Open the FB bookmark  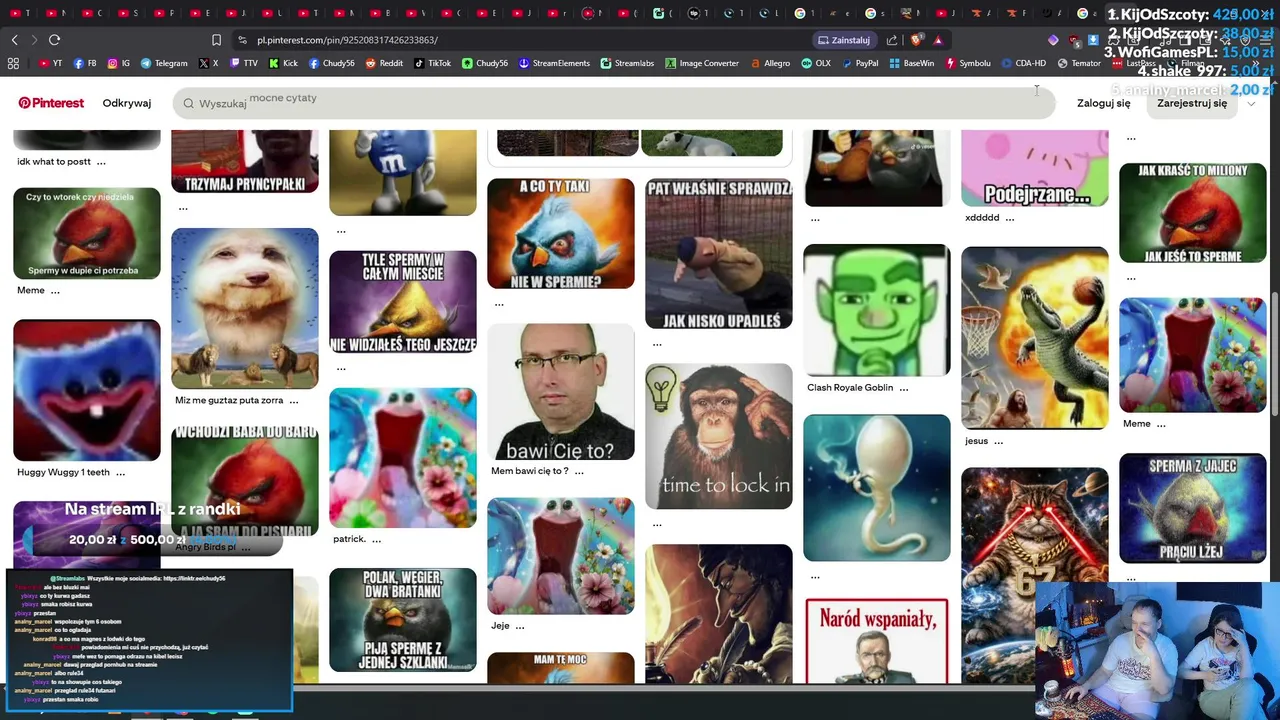(85, 63)
